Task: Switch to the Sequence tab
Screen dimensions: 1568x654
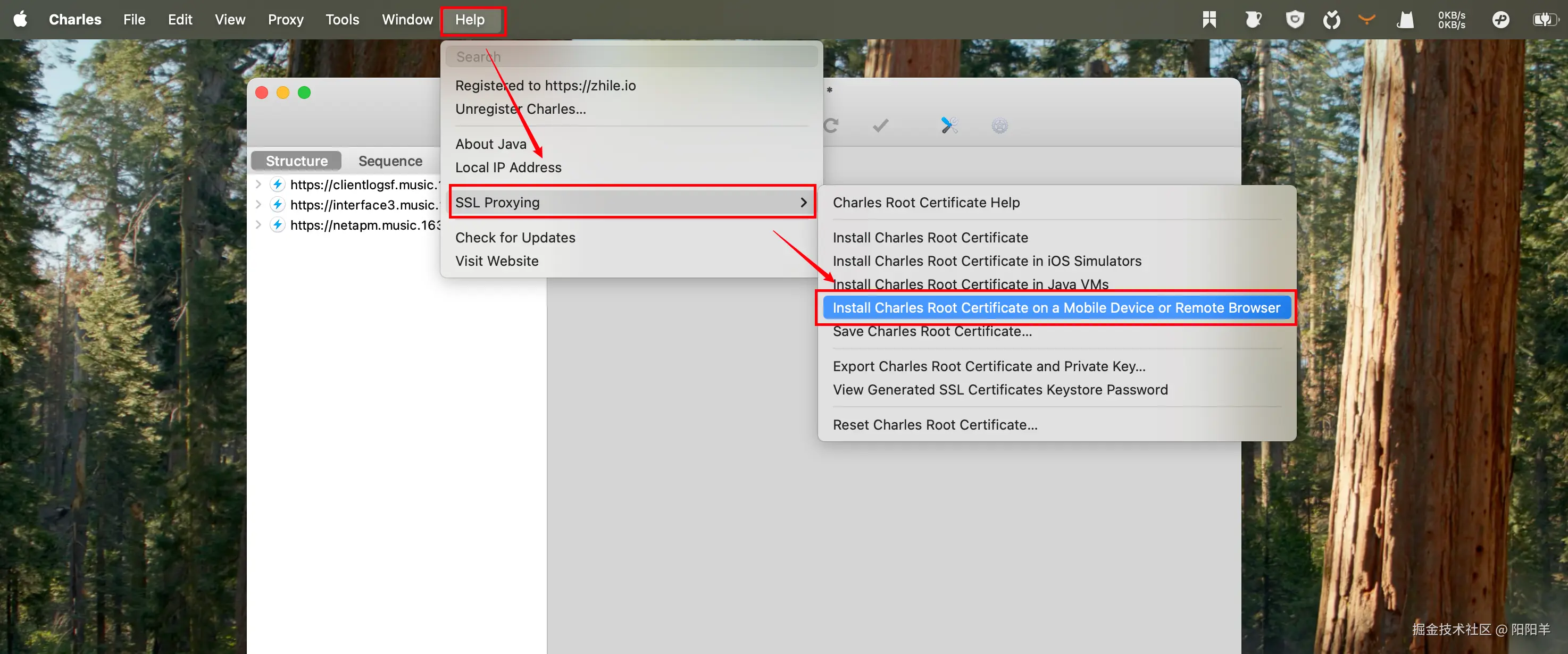Action: pyautogui.click(x=389, y=161)
